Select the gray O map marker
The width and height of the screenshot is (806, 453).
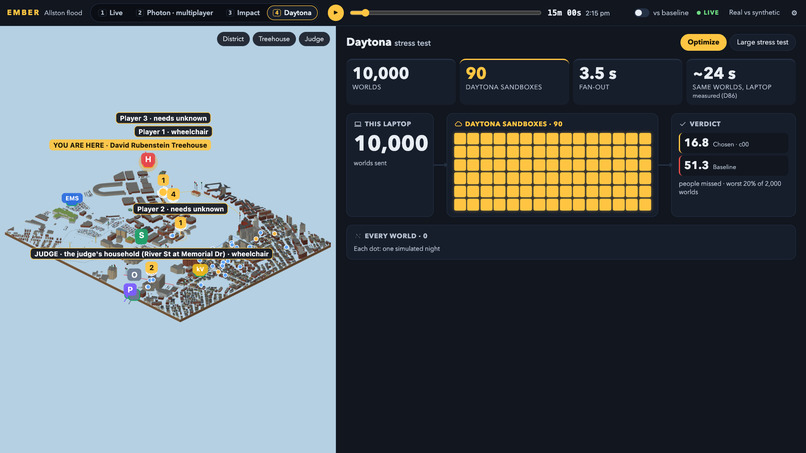pyautogui.click(x=134, y=275)
